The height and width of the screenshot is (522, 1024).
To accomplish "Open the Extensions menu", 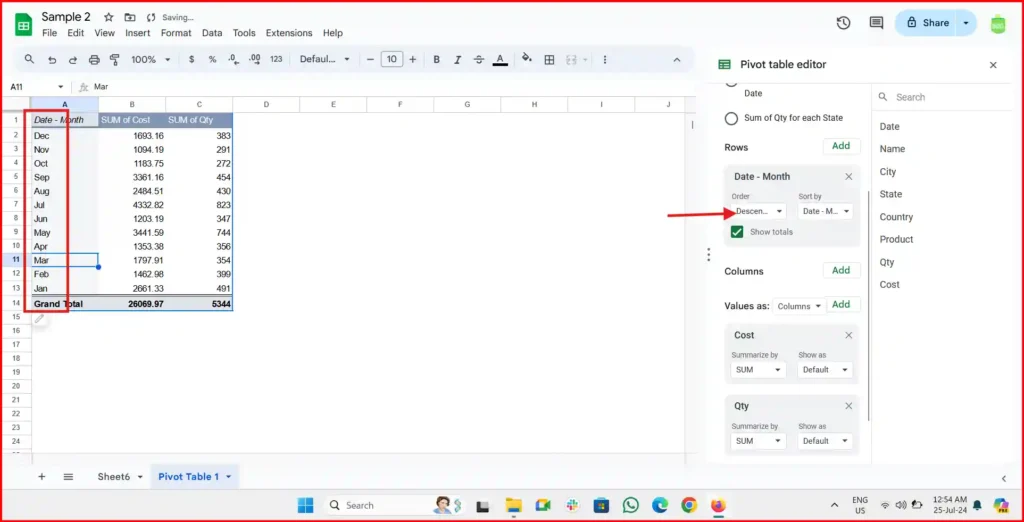I will [289, 33].
